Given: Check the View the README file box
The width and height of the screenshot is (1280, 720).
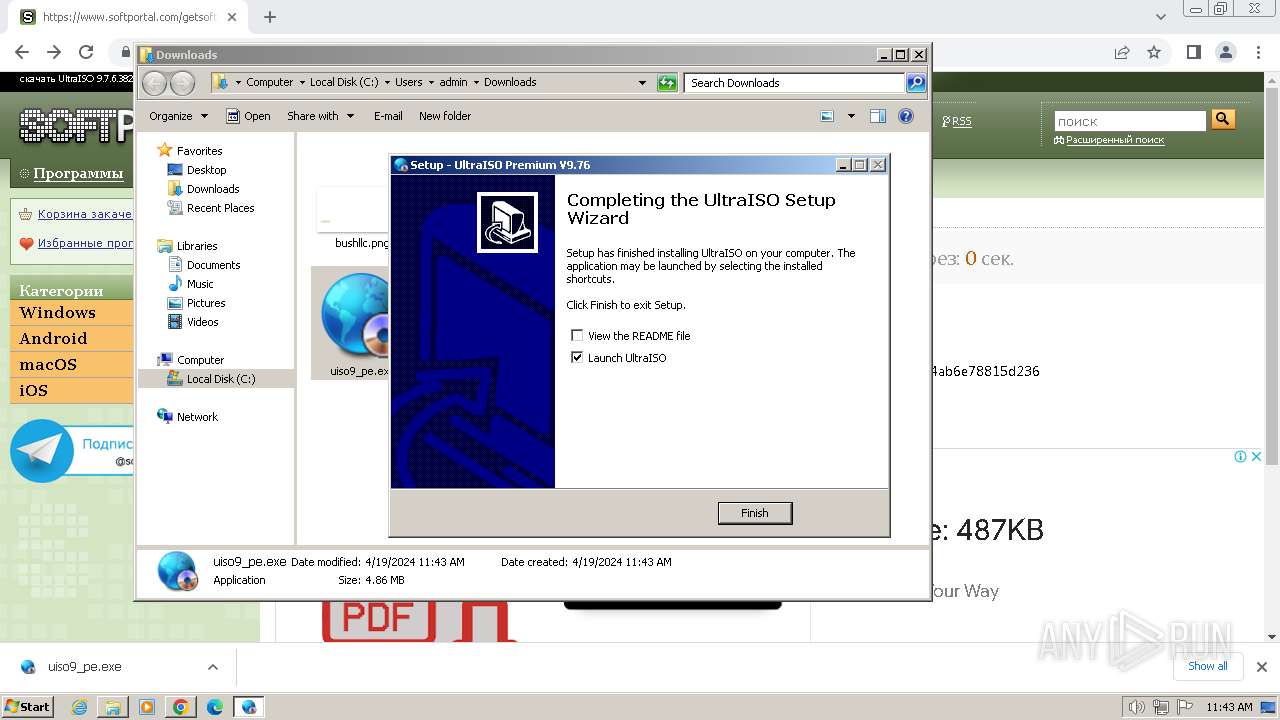Looking at the screenshot, I should [577, 336].
